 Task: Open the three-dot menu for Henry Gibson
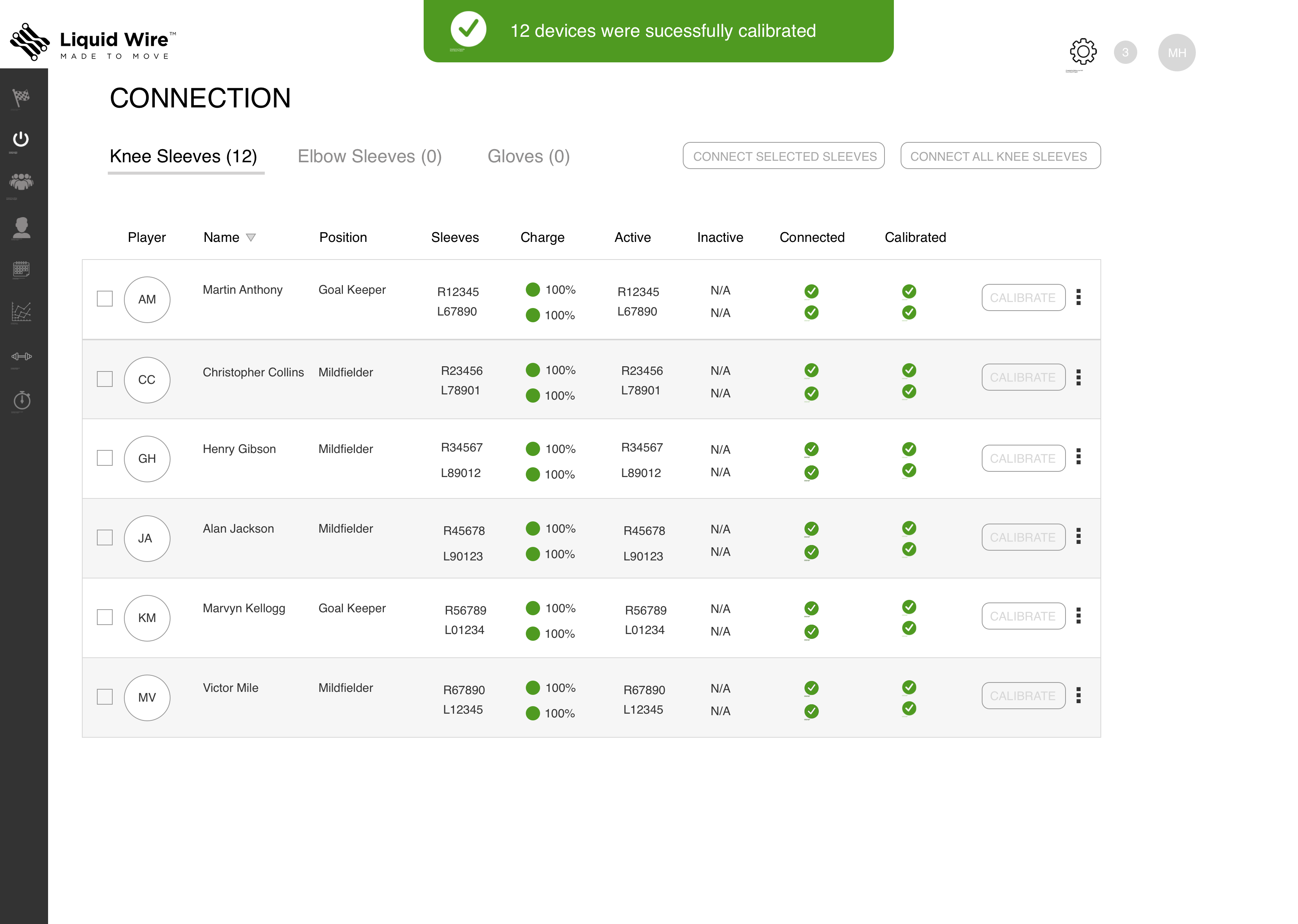1079,457
